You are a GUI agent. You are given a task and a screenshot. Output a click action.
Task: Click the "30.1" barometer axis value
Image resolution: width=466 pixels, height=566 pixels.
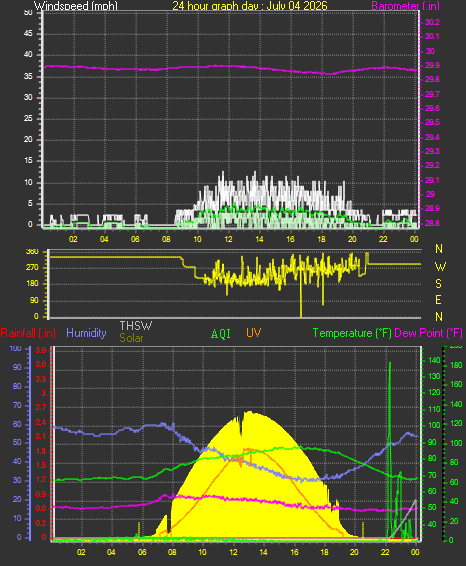click(432, 36)
